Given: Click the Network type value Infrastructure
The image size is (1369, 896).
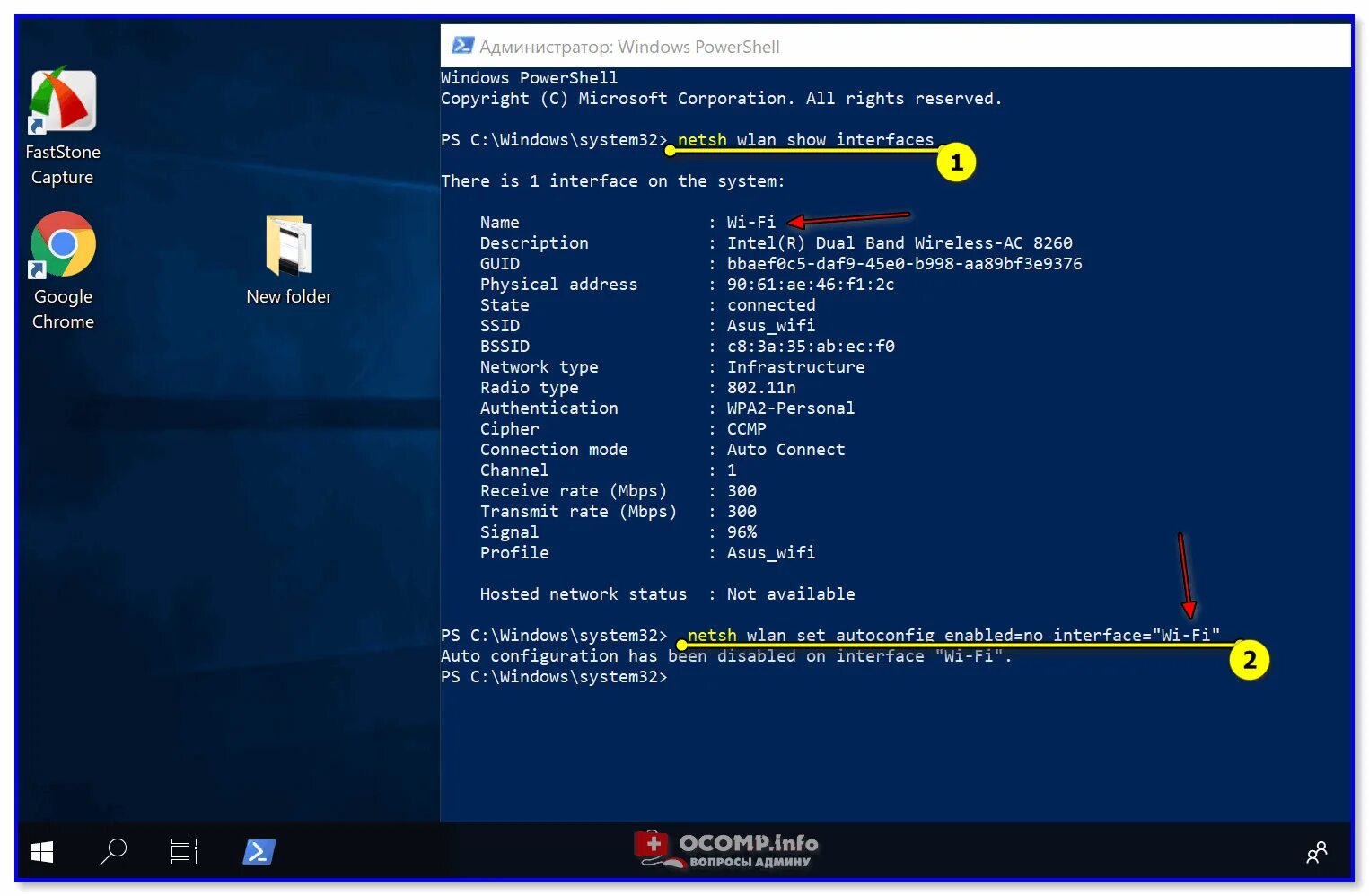Looking at the screenshot, I should (x=796, y=366).
